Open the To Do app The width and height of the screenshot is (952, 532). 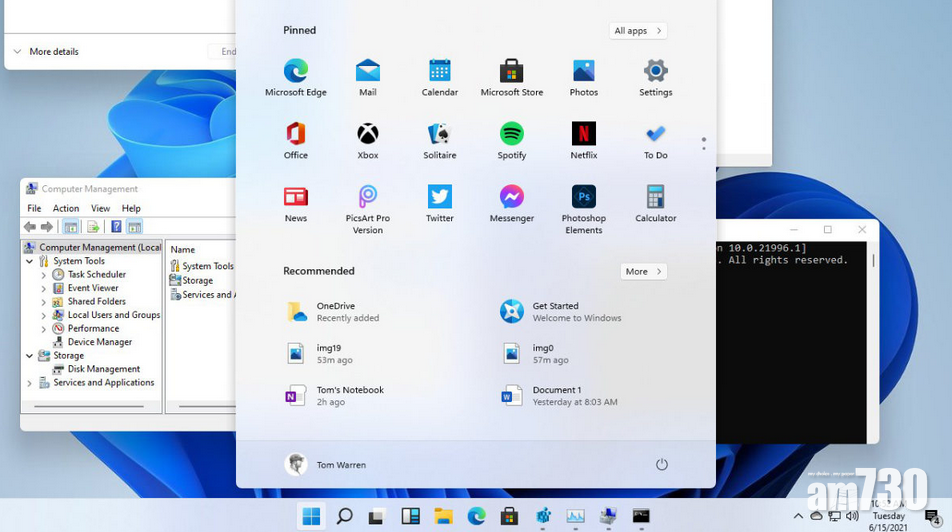point(656,141)
